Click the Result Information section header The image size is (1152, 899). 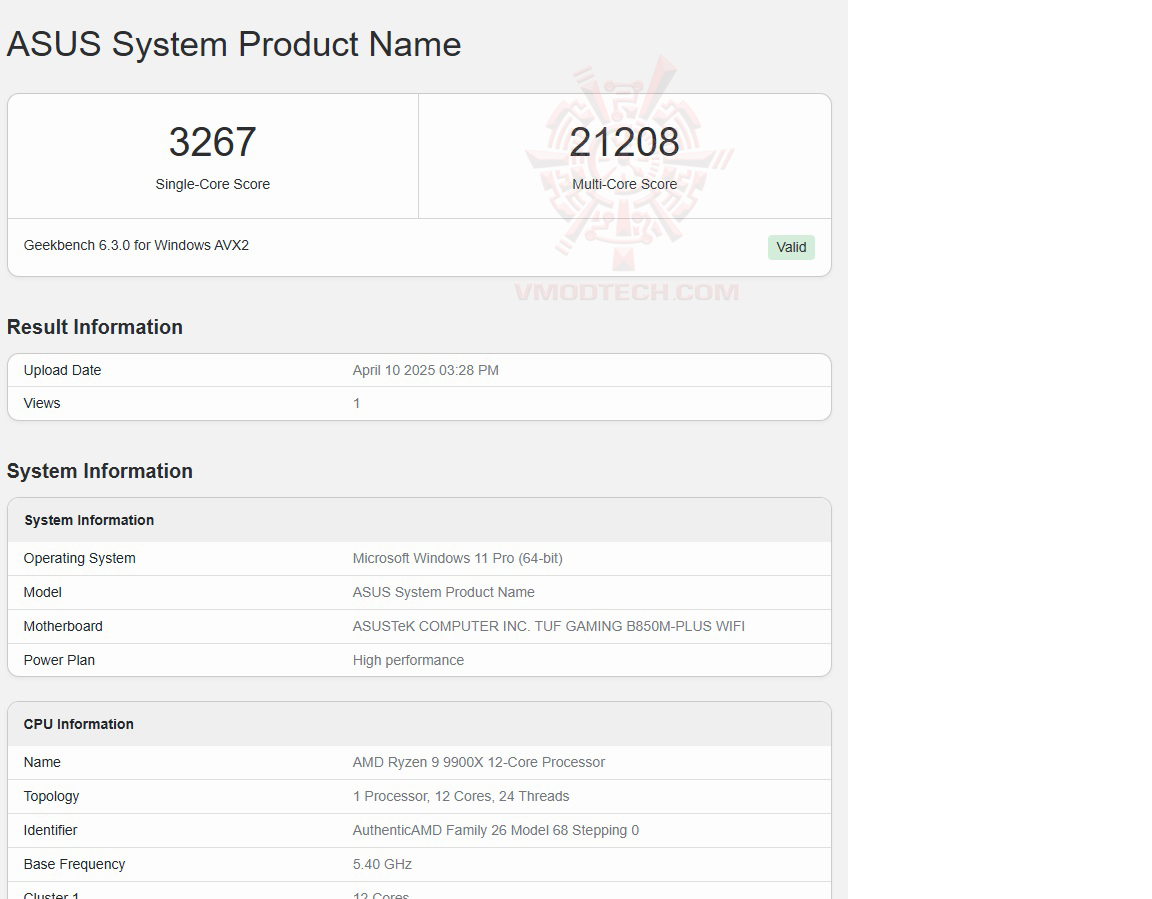(x=95, y=327)
